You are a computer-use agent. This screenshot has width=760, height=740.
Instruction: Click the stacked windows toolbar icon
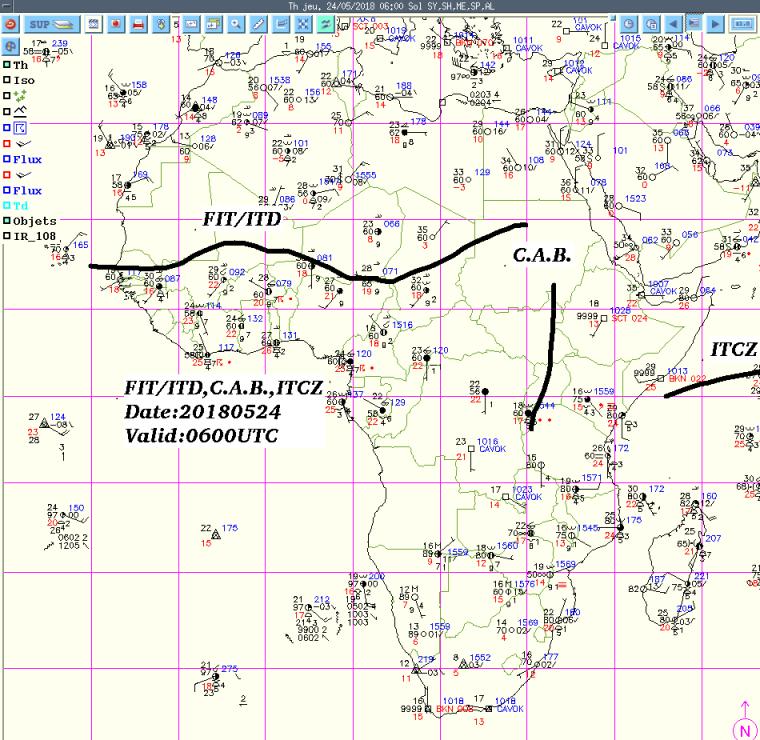coord(213,24)
